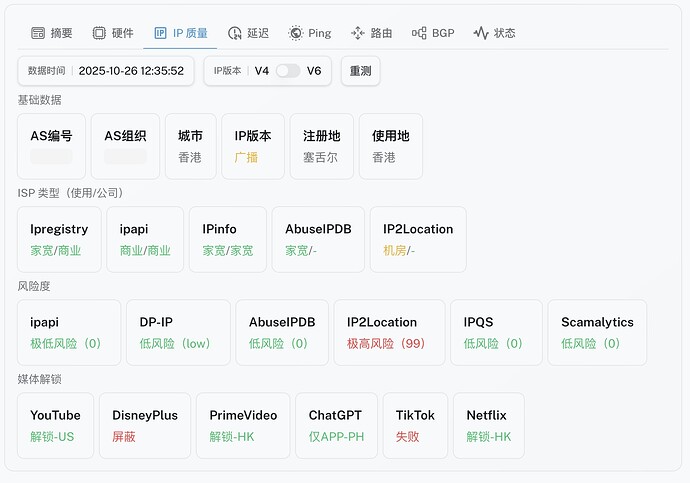690x483 pixels.
Task: Click the BGP network icon
Action: [419, 33]
